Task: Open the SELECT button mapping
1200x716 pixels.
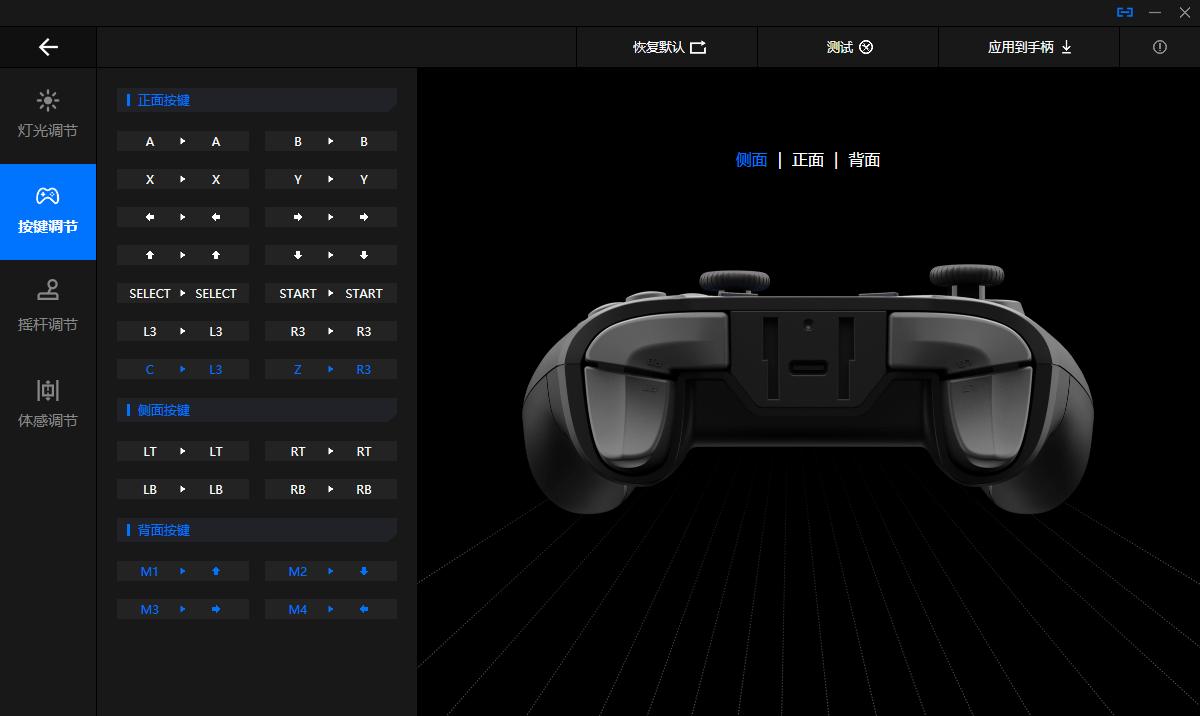Action: (182, 293)
